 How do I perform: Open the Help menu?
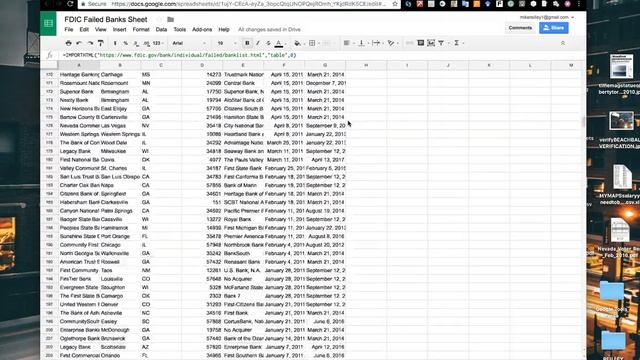(x=224, y=29)
